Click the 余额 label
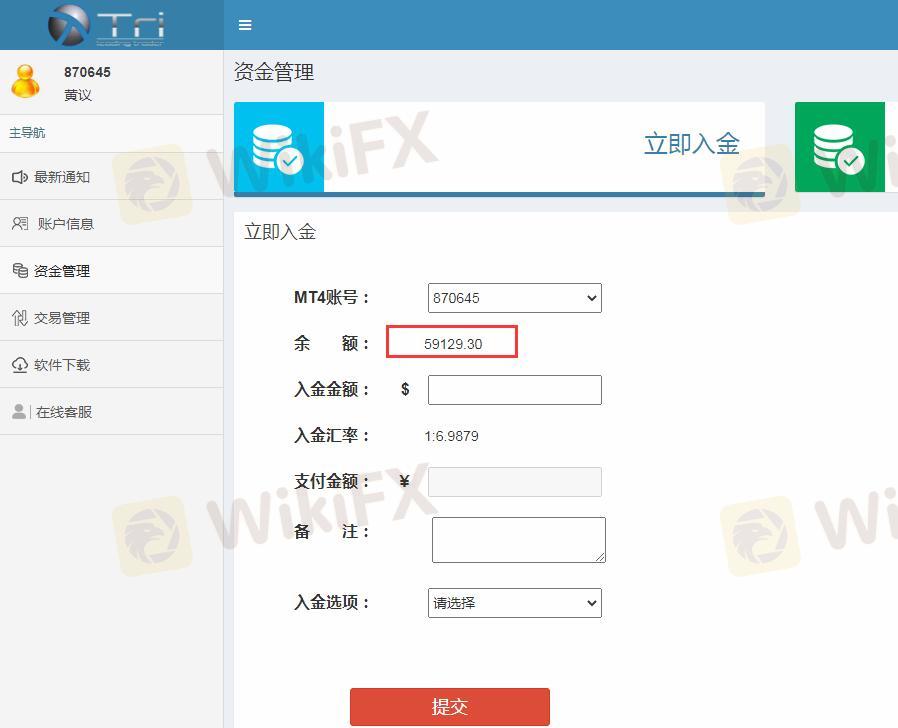 [x=332, y=343]
